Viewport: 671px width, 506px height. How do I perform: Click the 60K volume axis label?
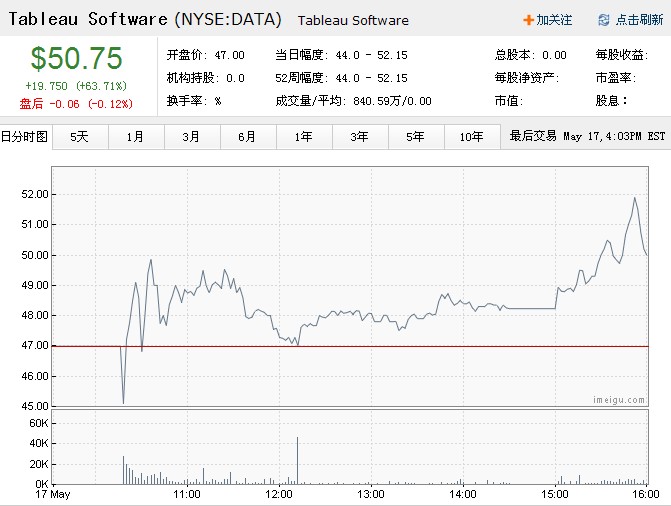[39, 423]
